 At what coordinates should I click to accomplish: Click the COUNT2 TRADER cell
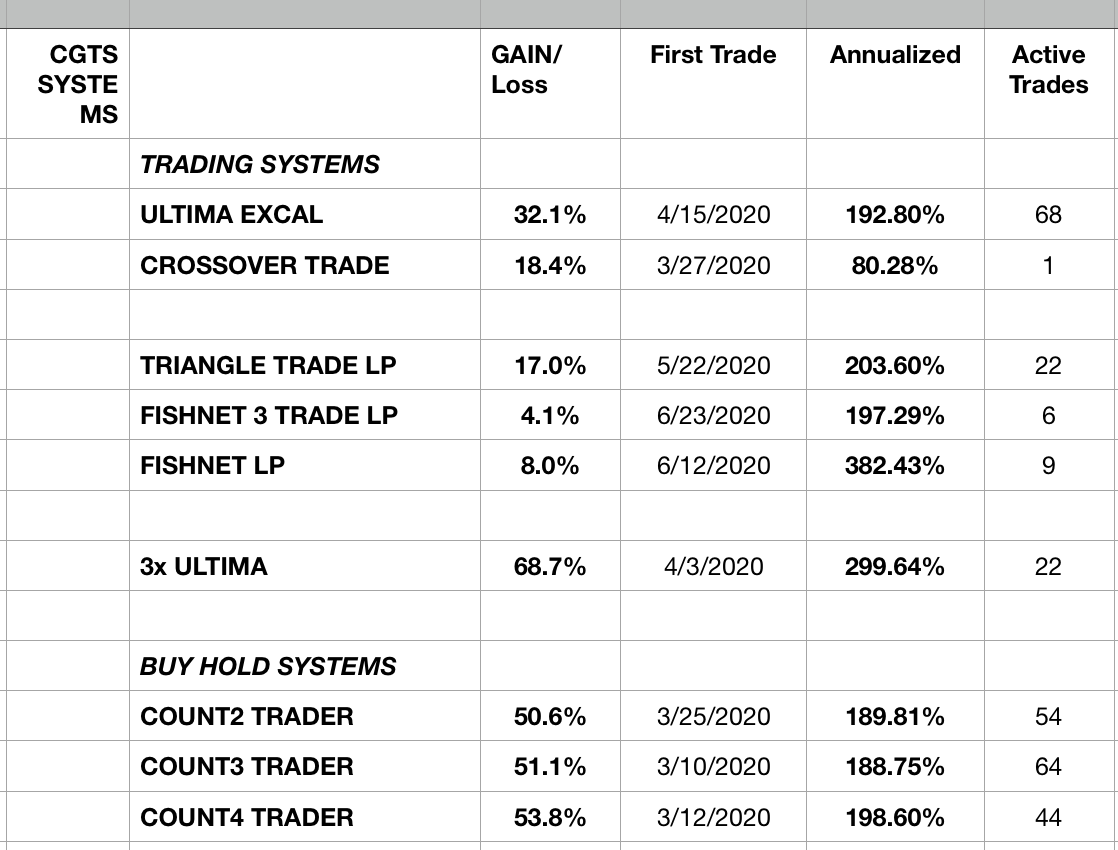click(x=247, y=716)
